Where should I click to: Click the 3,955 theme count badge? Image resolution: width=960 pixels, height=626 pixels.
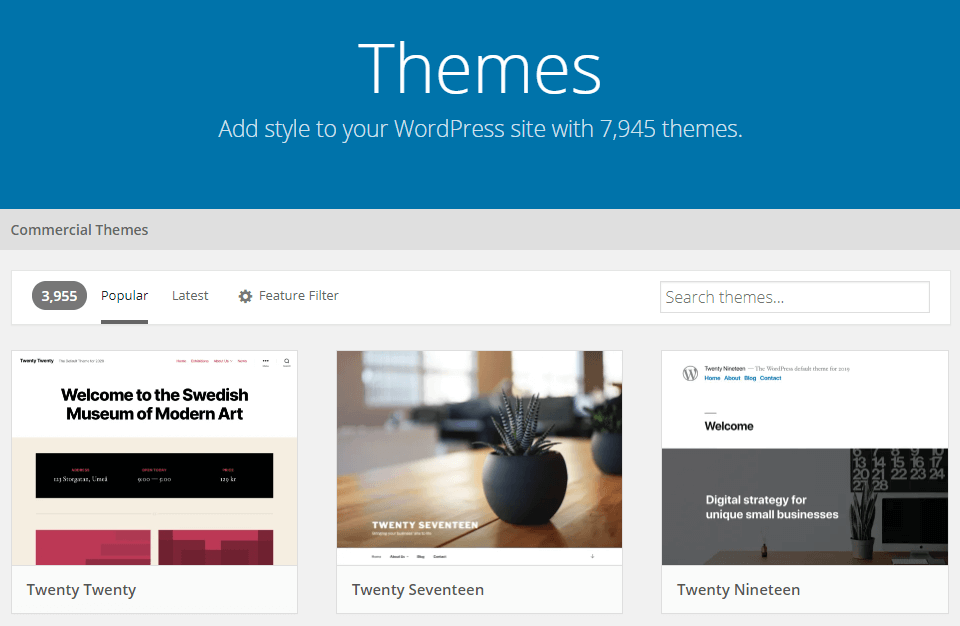point(59,296)
